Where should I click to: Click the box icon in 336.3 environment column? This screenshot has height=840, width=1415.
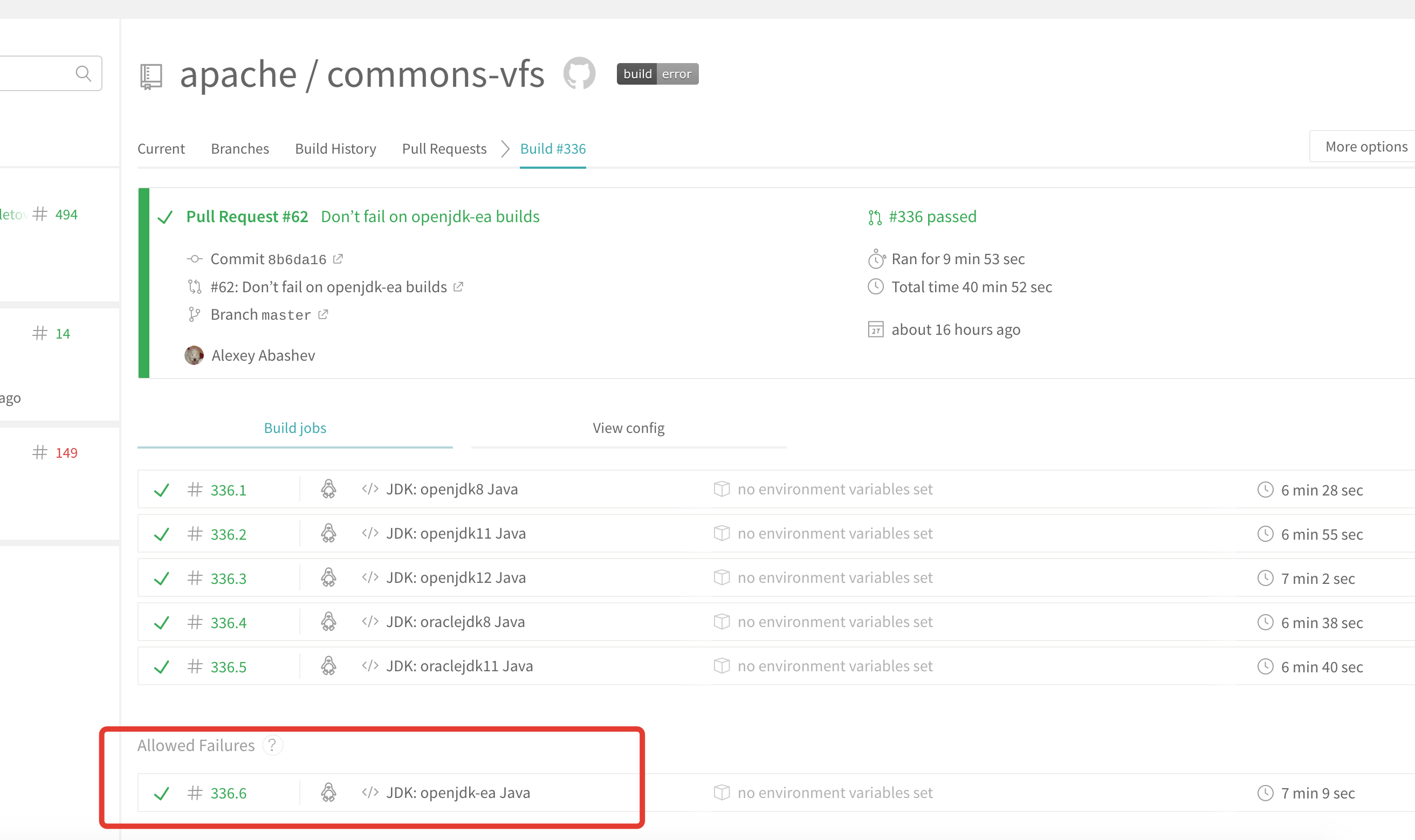(x=722, y=577)
